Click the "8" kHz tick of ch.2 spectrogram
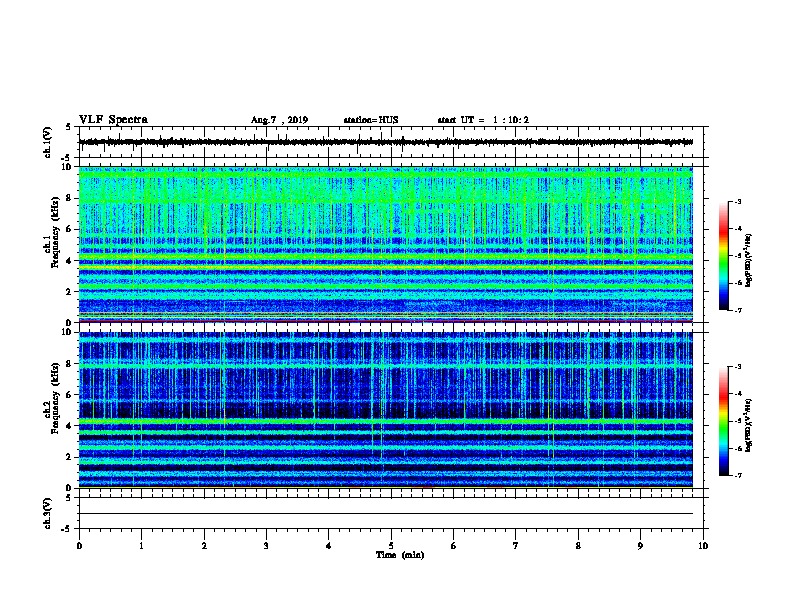792x612 pixels. click(70, 364)
